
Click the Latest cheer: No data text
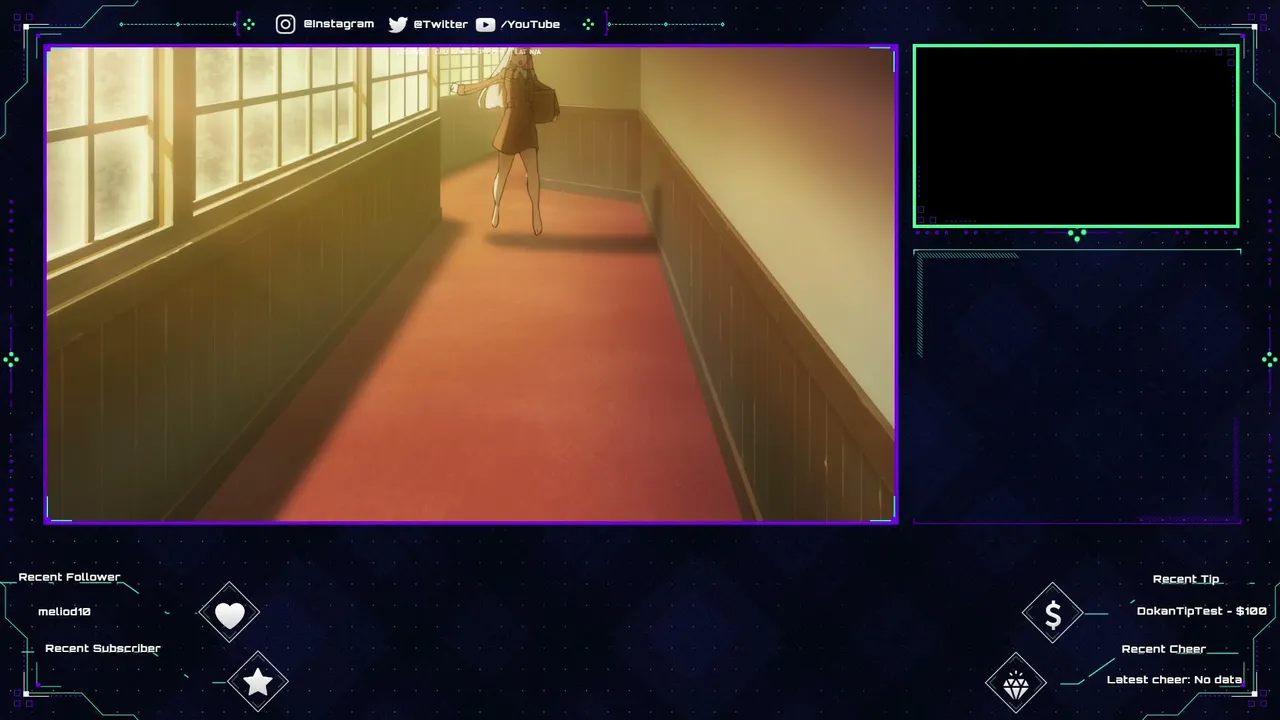[1174, 680]
